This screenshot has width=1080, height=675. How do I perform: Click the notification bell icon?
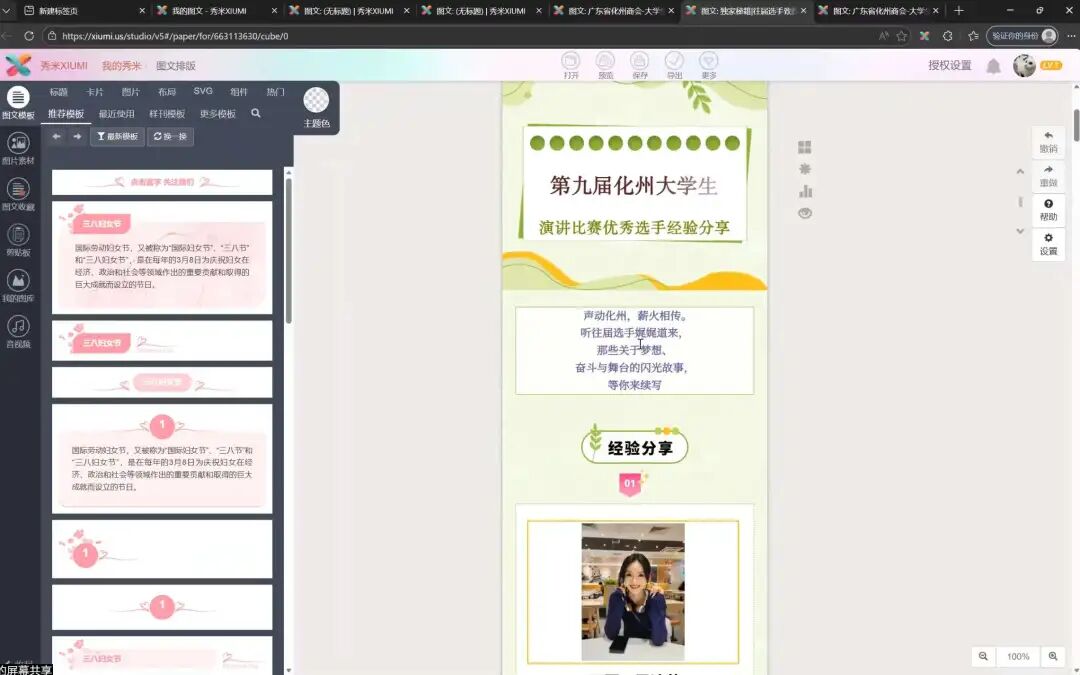(x=993, y=66)
